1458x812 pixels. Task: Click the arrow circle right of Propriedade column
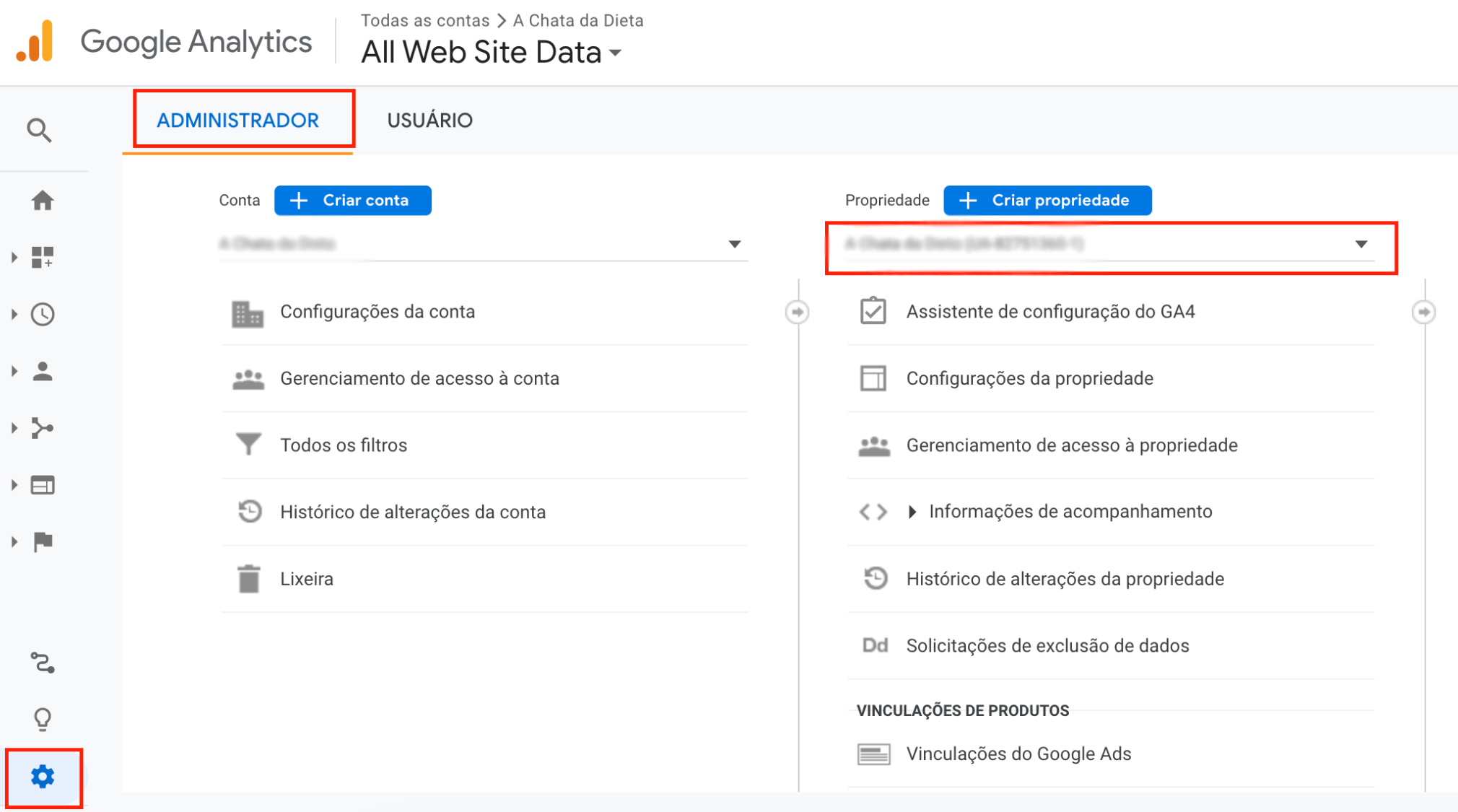tap(1424, 313)
